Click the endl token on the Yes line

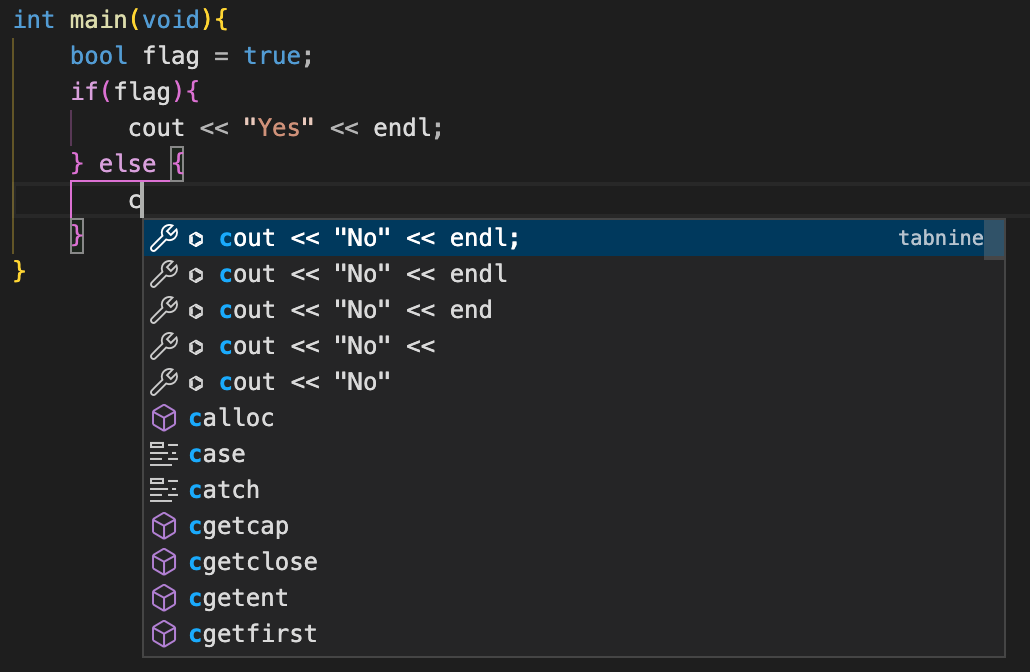(401, 127)
